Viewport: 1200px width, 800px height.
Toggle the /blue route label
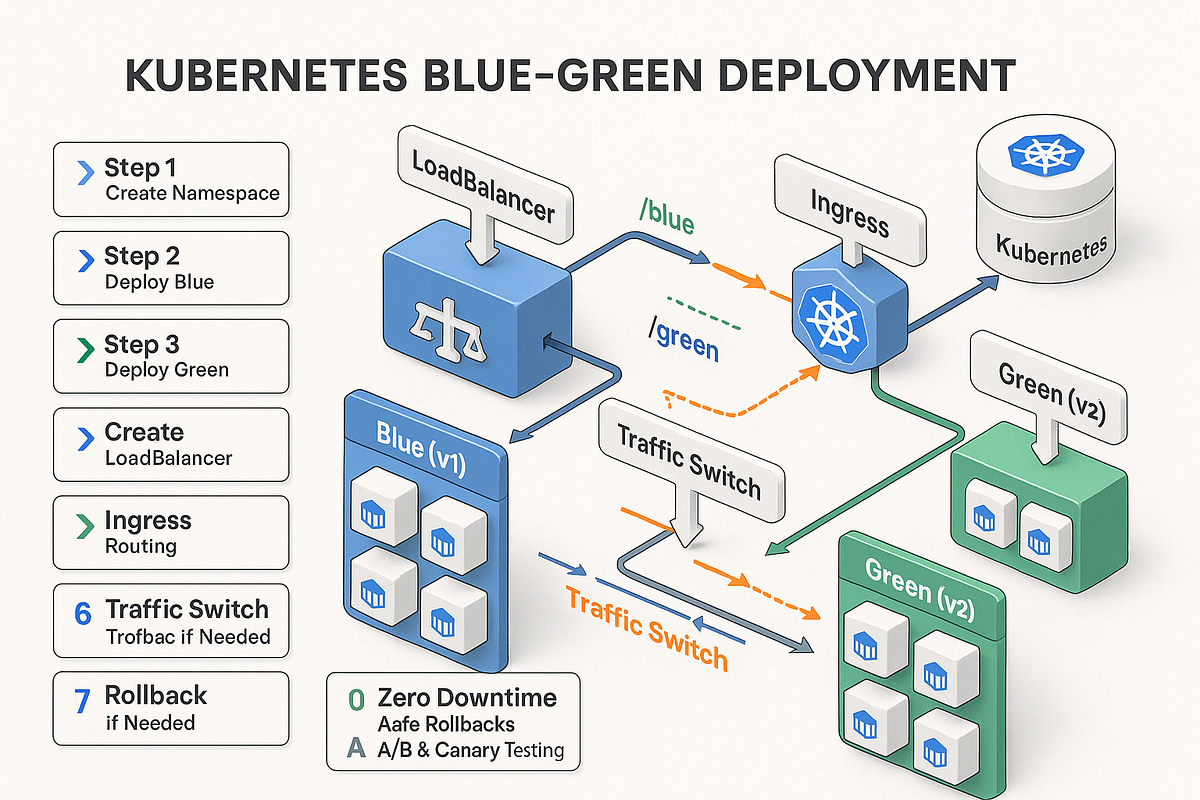(668, 214)
